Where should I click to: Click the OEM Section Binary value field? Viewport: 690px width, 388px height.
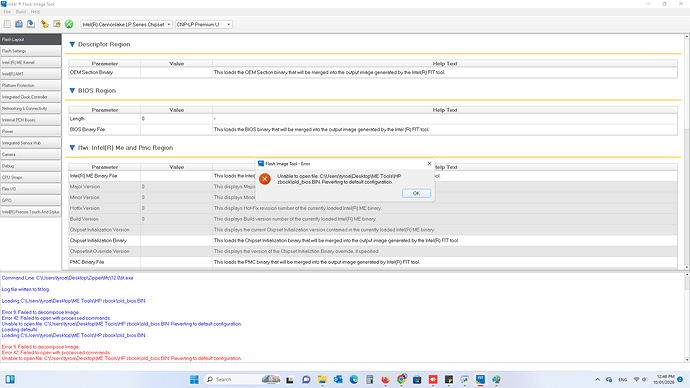click(176, 72)
